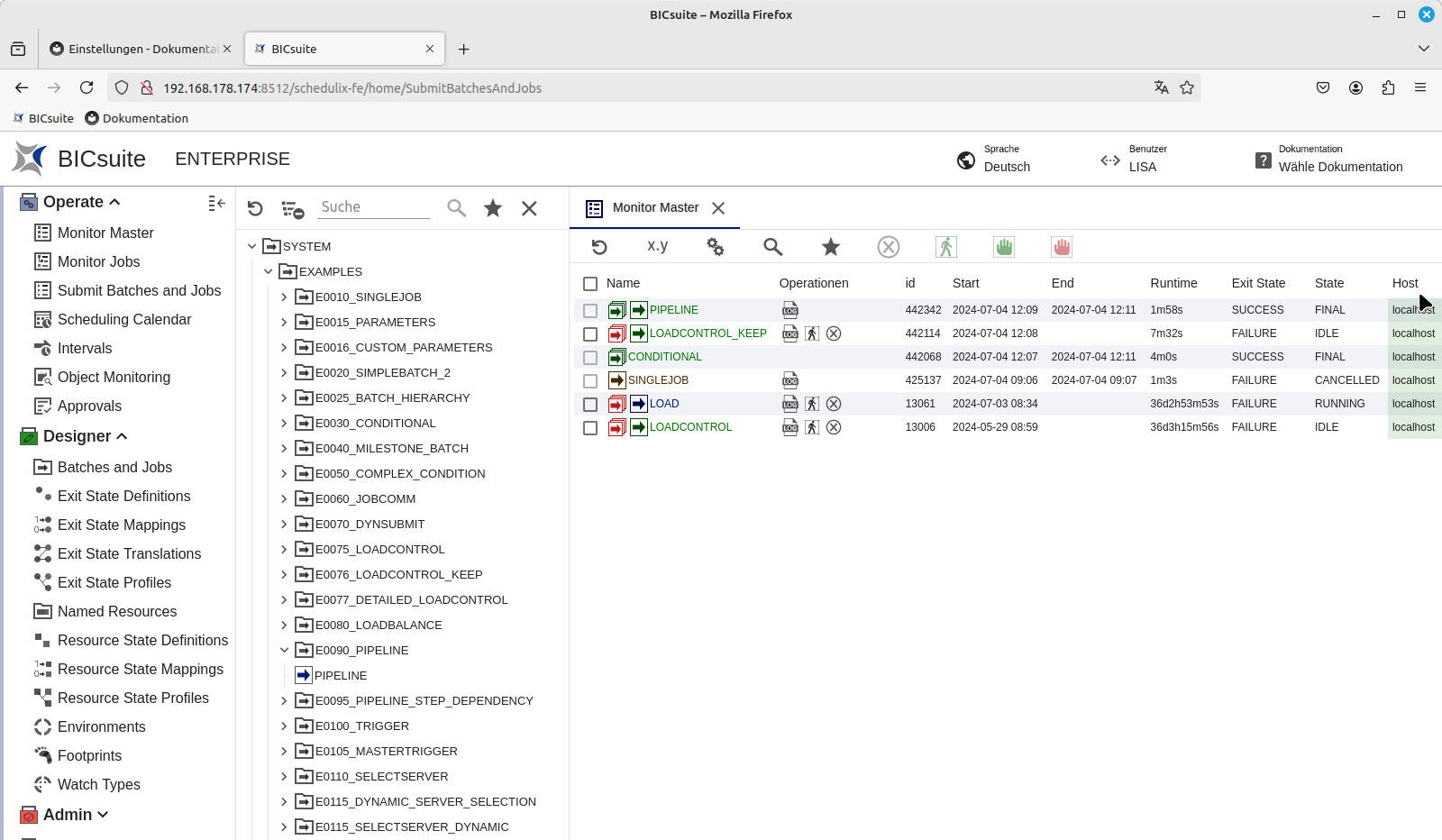The image size is (1442, 840).
Task: Click refresh icon in Monitor Master toolbar
Action: [599, 247]
